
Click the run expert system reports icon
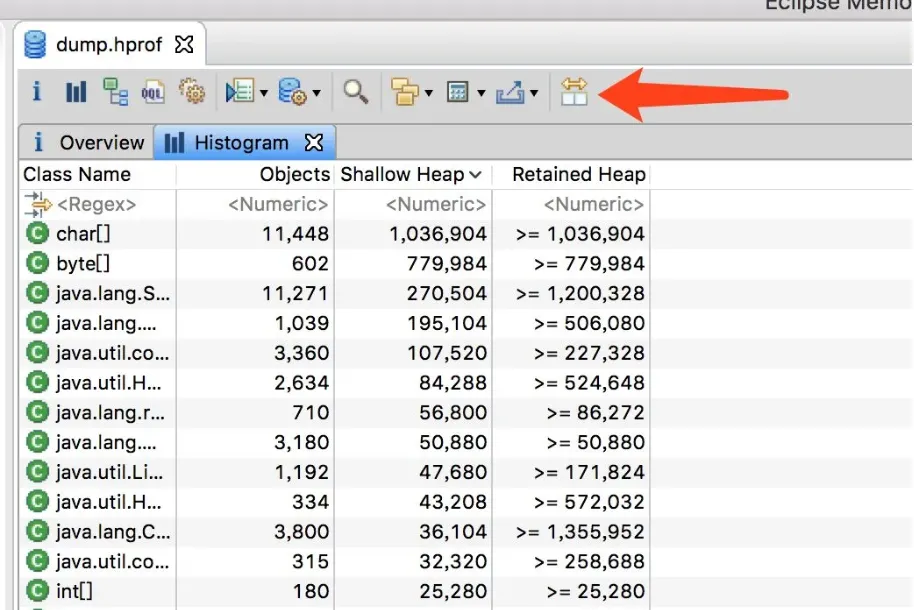coord(239,92)
